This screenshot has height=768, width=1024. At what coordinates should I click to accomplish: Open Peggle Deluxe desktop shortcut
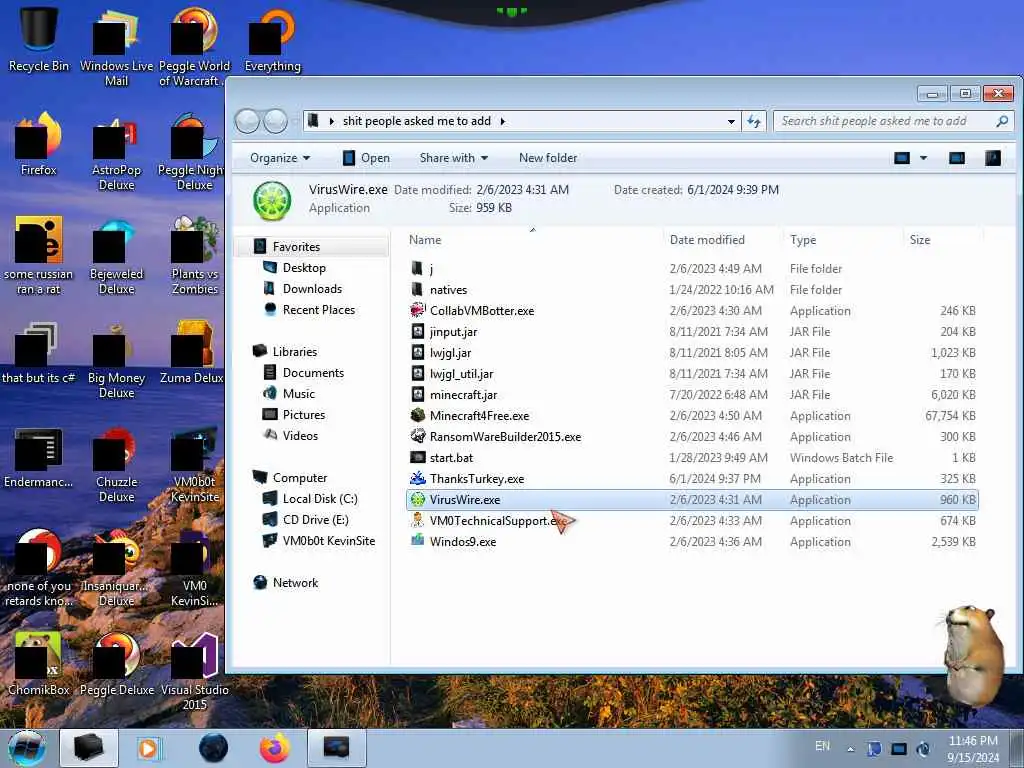pyautogui.click(x=116, y=663)
